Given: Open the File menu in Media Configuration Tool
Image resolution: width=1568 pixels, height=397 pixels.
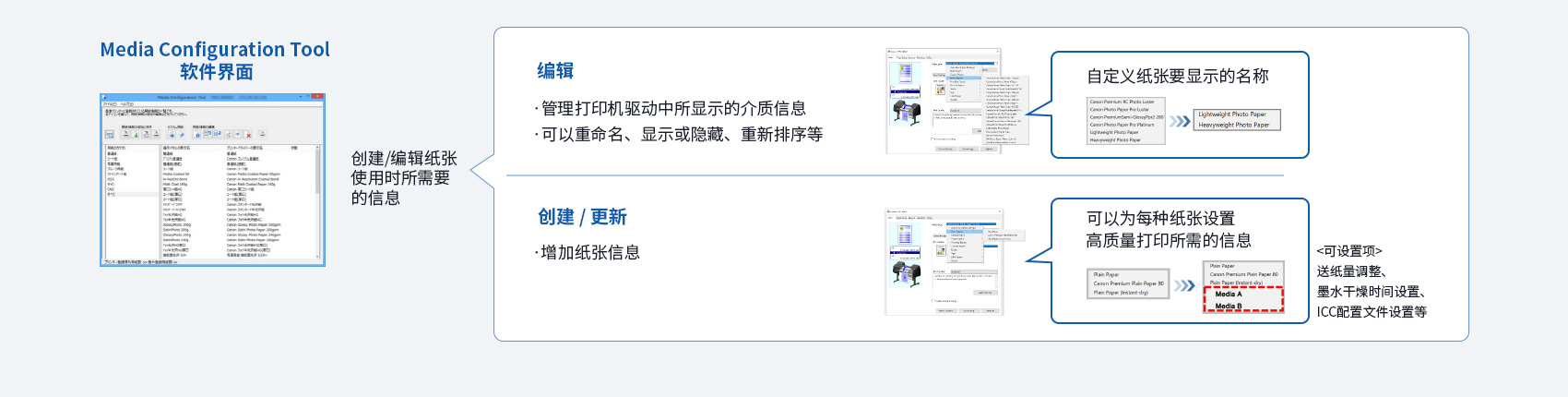Looking at the screenshot, I should pos(110,104).
